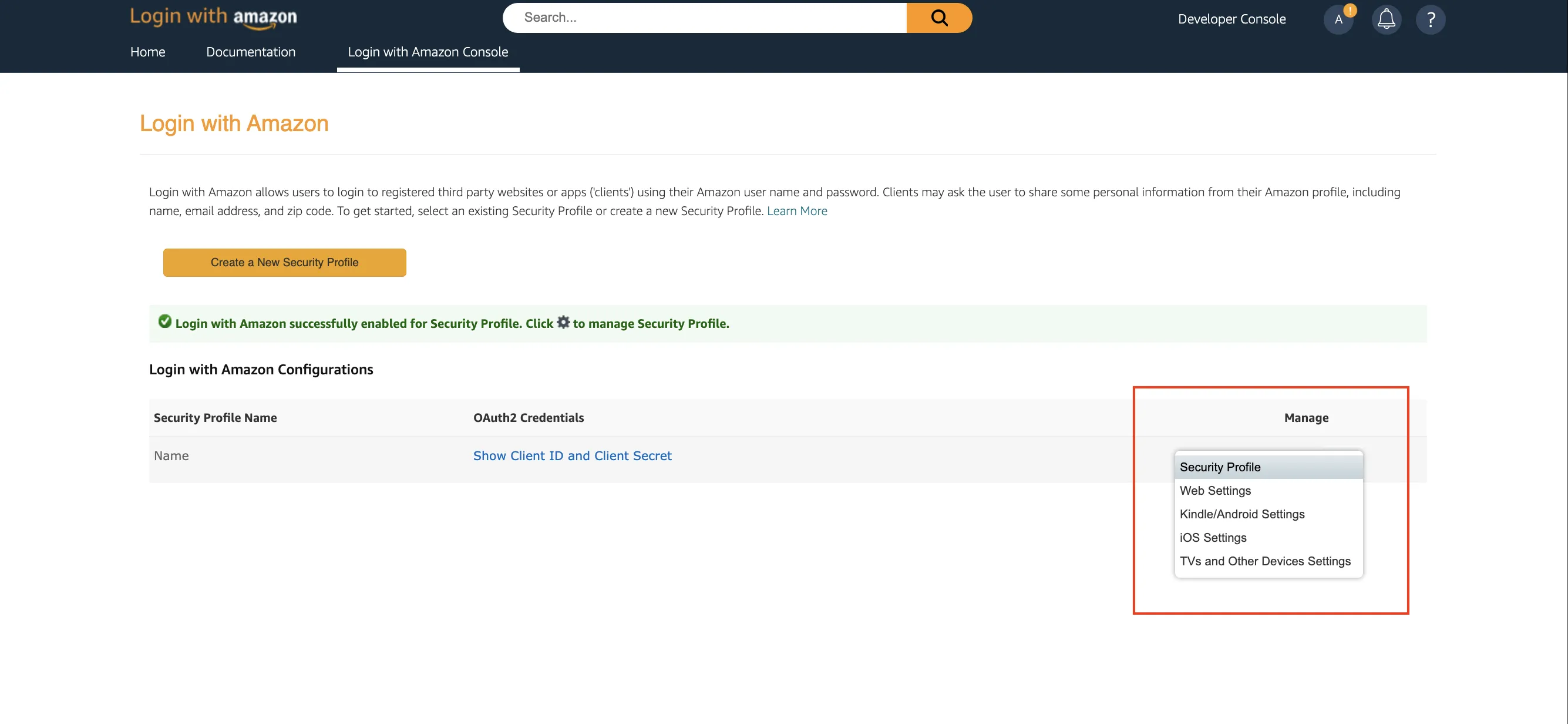Image resolution: width=1568 pixels, height=724 pixels.
Task: Select TVs and Other Devices Settings
Action: pyautogui.click(x=1265, y=561)
